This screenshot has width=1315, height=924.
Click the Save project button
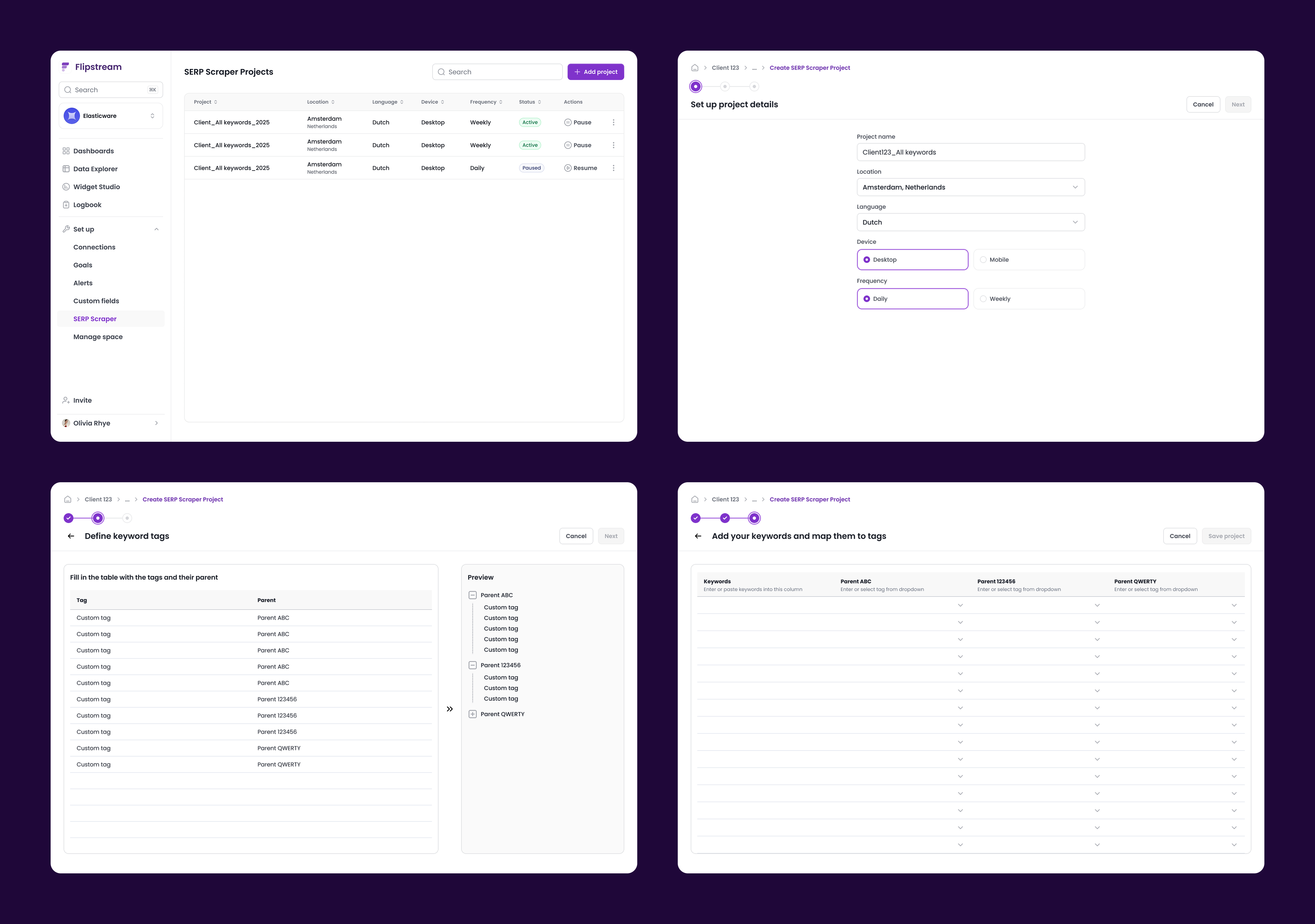[x=1226, y=536]
